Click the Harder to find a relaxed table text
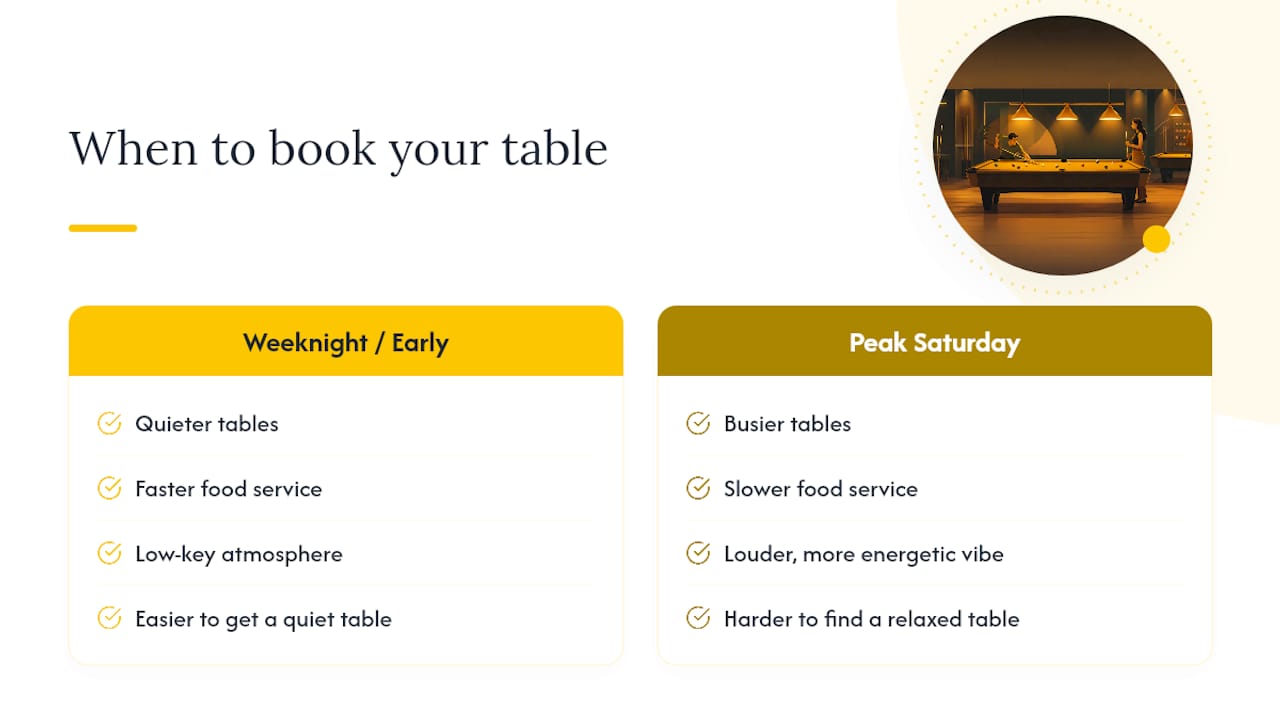This screenshot has height=720, width=1280. point(872,619)
